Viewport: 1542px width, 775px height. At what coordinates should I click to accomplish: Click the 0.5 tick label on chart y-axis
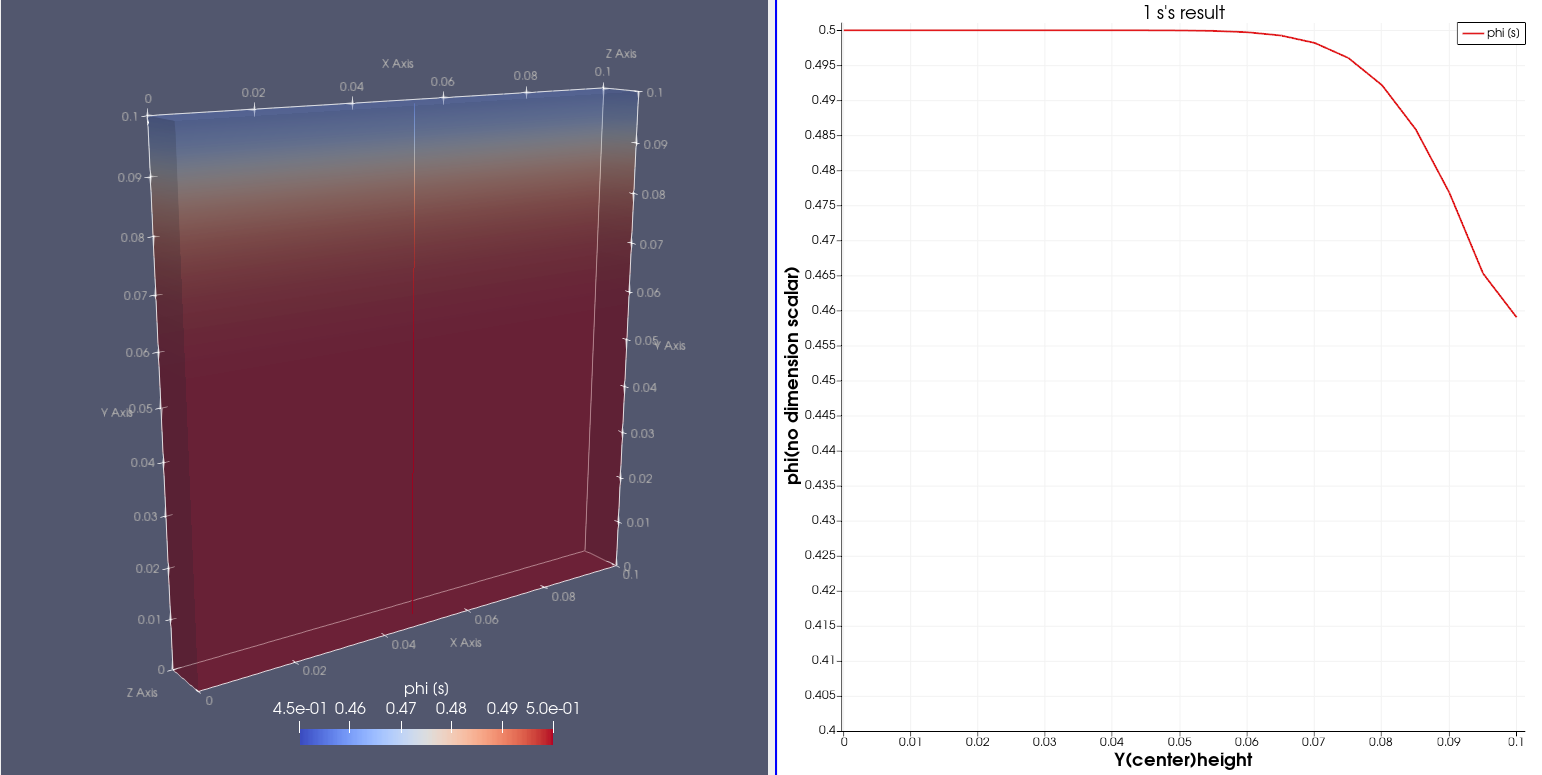(x=827, y=30)
